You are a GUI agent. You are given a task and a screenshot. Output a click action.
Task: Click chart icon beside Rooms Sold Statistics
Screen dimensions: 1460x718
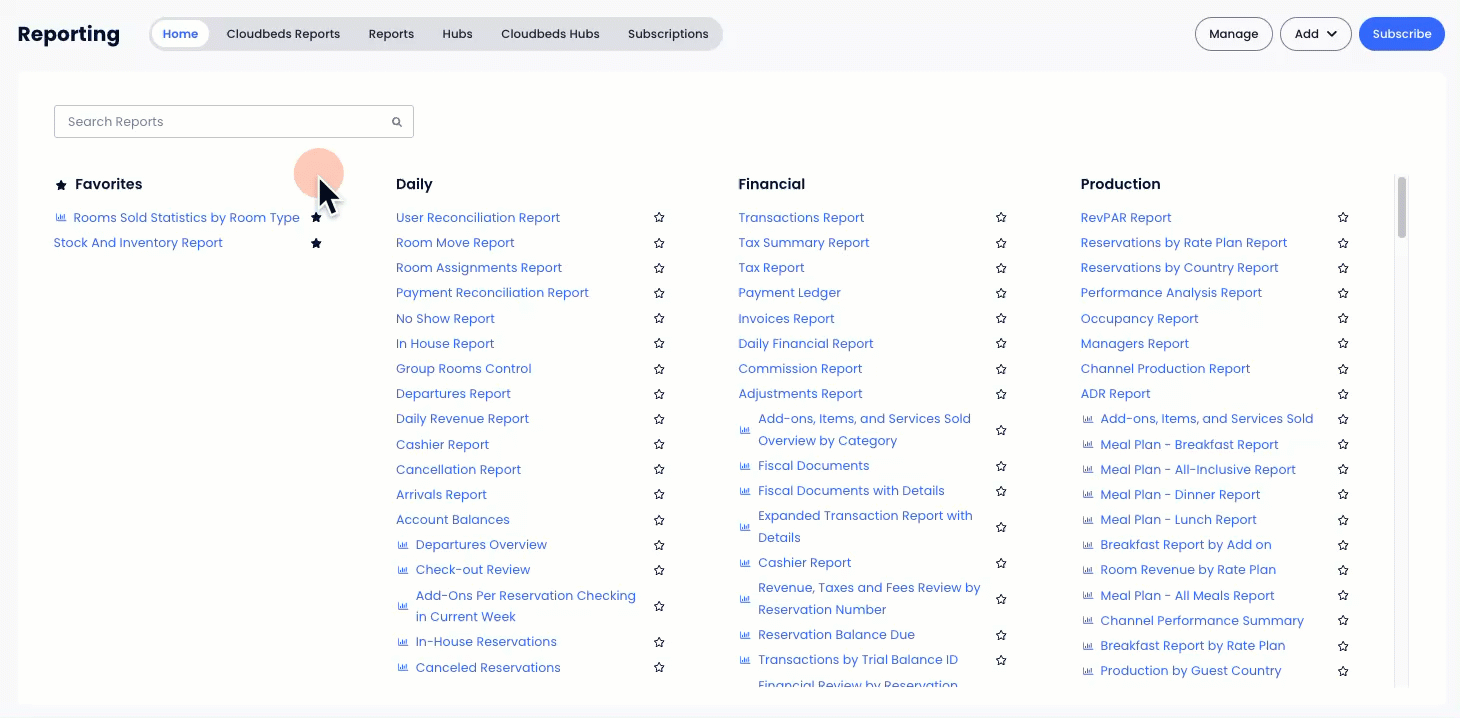61,218
